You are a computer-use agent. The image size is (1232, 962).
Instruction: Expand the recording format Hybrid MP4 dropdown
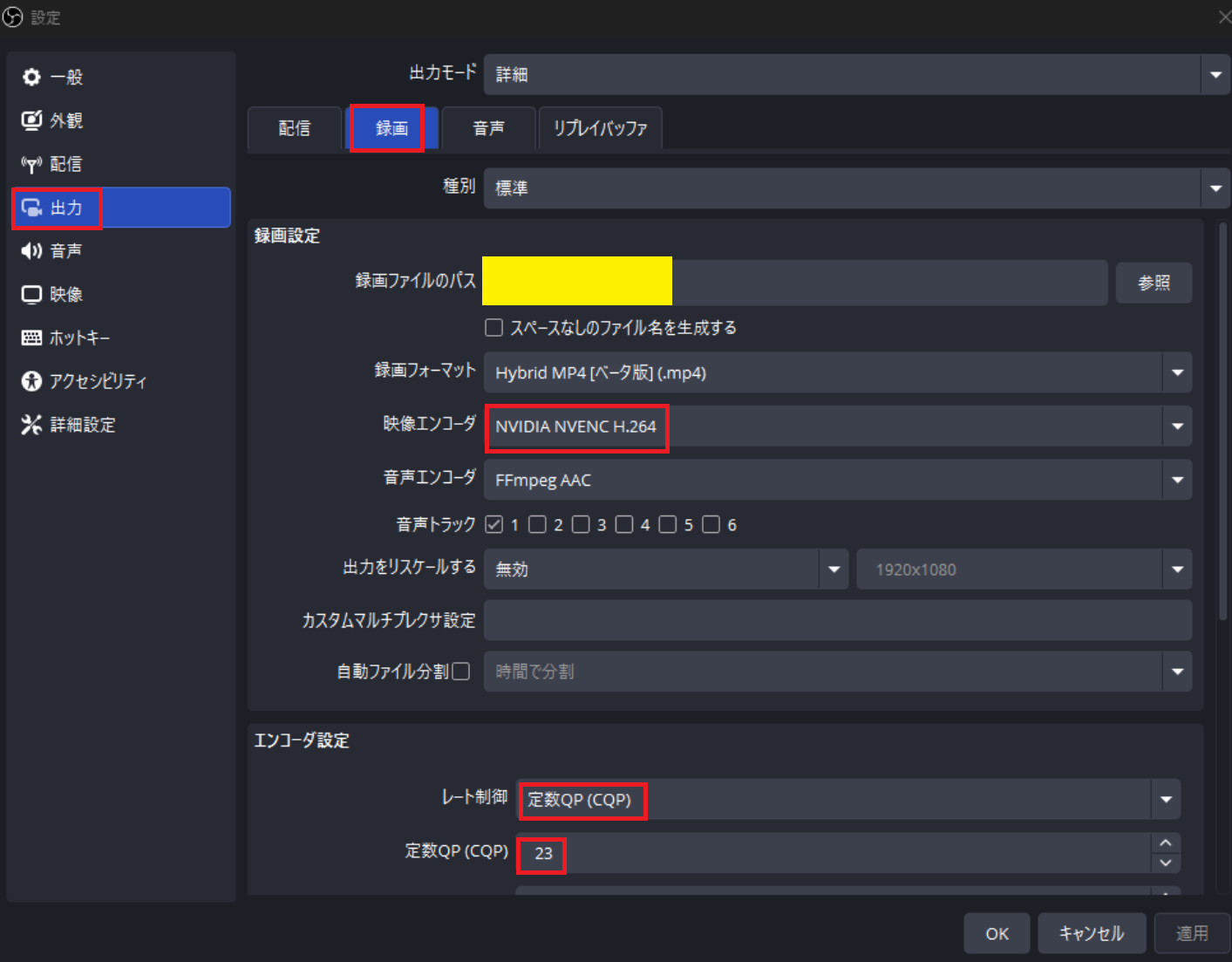(x=1177, y=373)
